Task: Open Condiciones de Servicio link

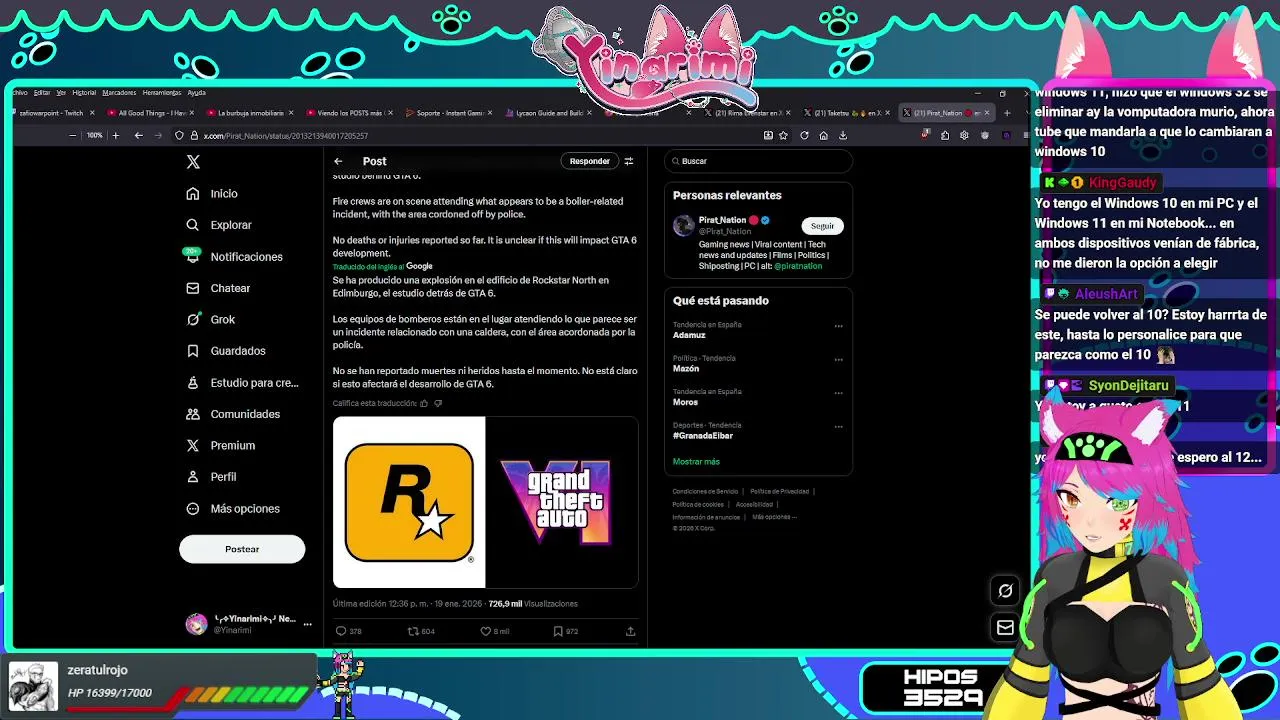Action: pyautogui.click(x=705, y=491)
